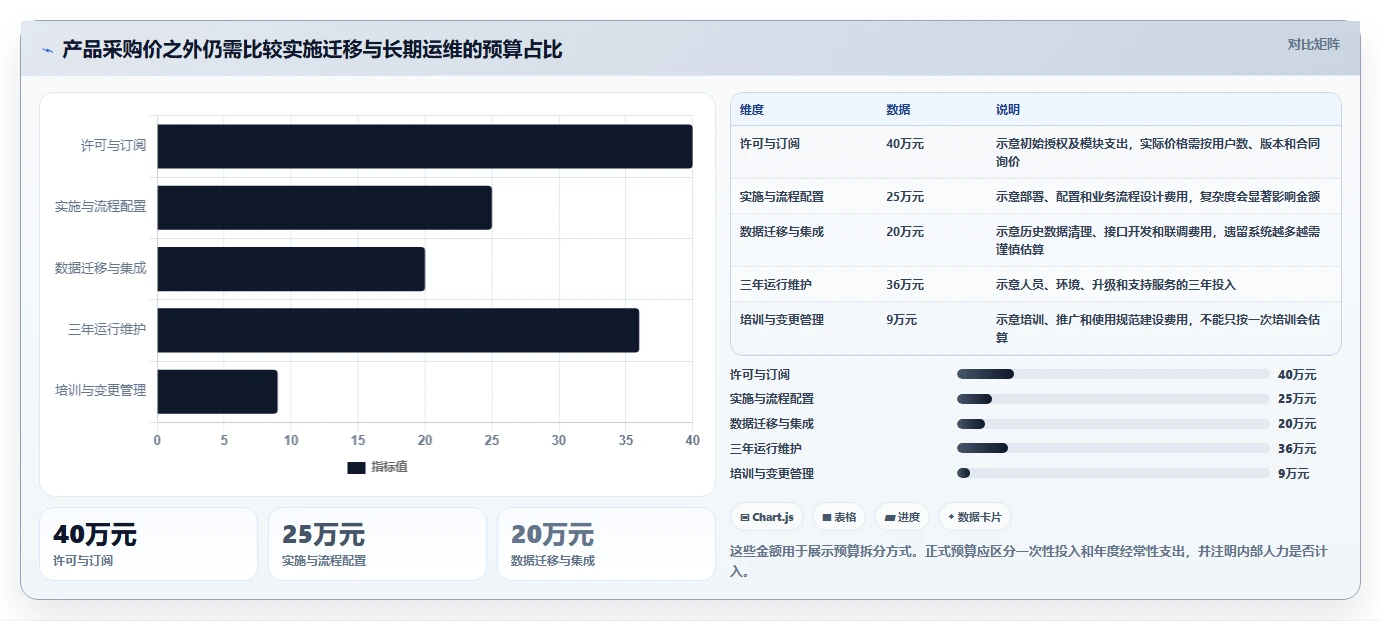Viewport: 1381px width, 621px height.
Task: Click the 维度 column header
Action: (752, 110)
